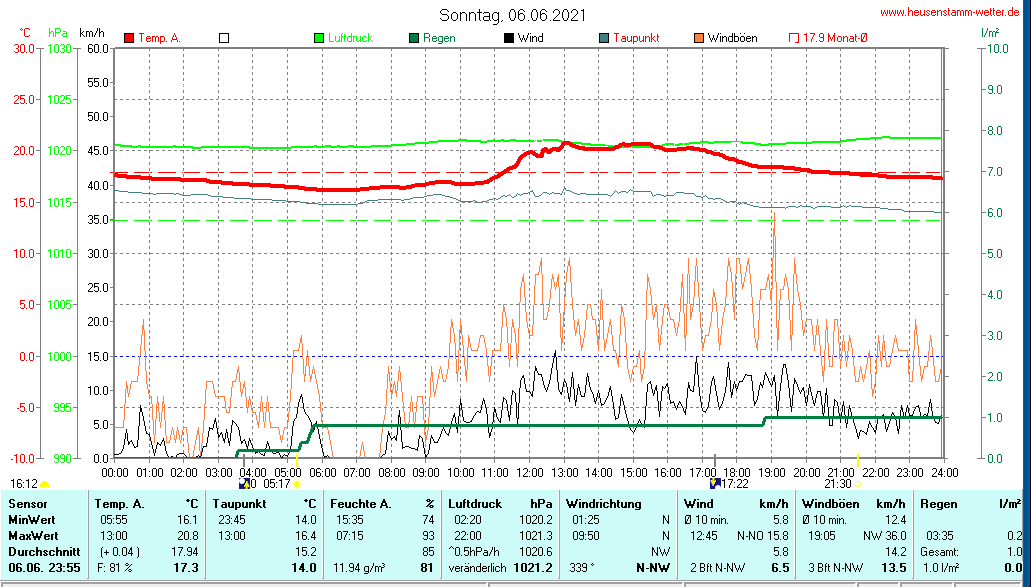The image size is (1034, 587).
Task: Click the Luftdruck column header in table
Action: 475,504
